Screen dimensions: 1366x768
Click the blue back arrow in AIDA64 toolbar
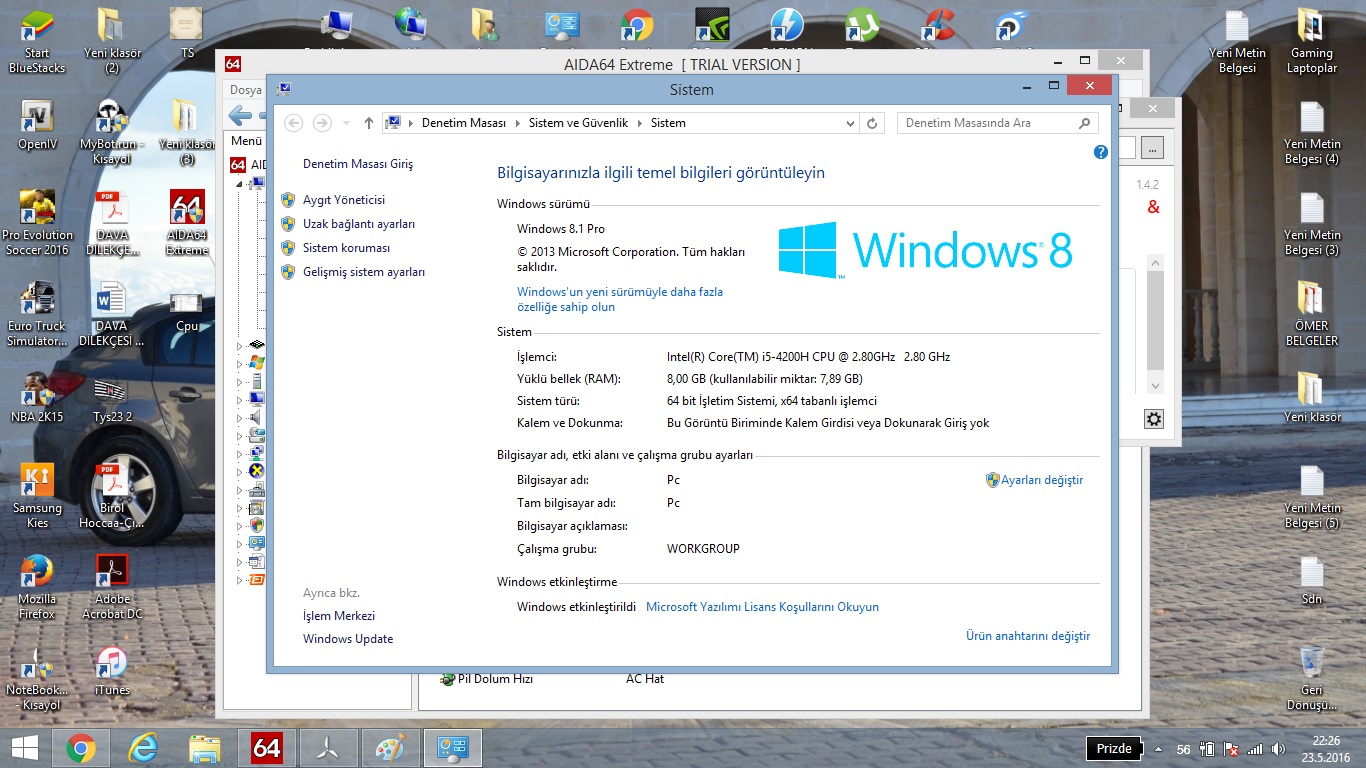pyautogui.click(x=240, y=115)
